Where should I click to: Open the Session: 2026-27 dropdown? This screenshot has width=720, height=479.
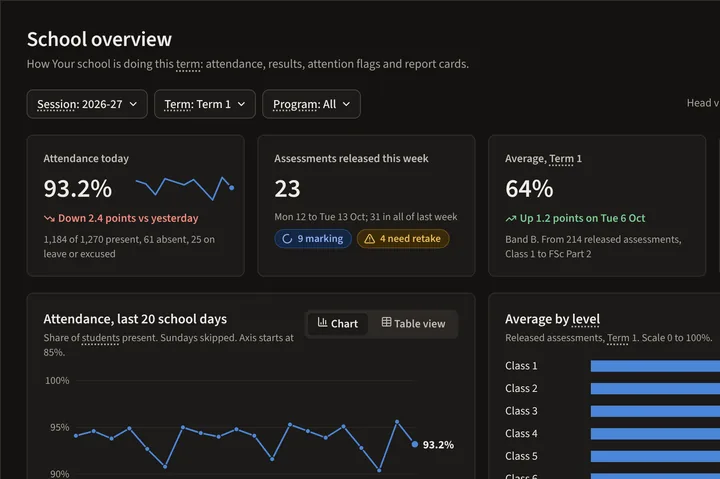[x=87, y=104]
